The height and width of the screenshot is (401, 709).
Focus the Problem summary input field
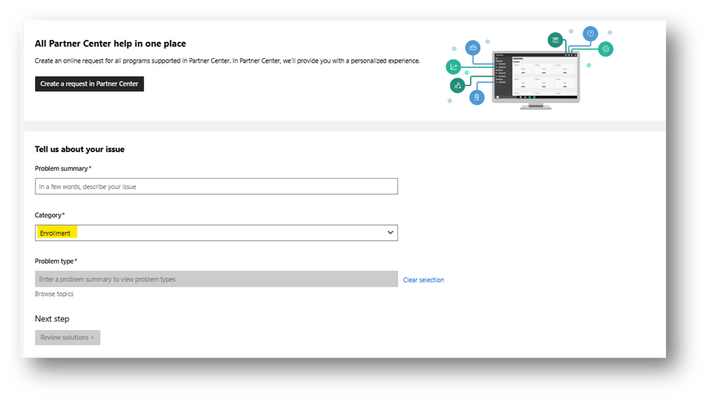(x=216, y=186)
